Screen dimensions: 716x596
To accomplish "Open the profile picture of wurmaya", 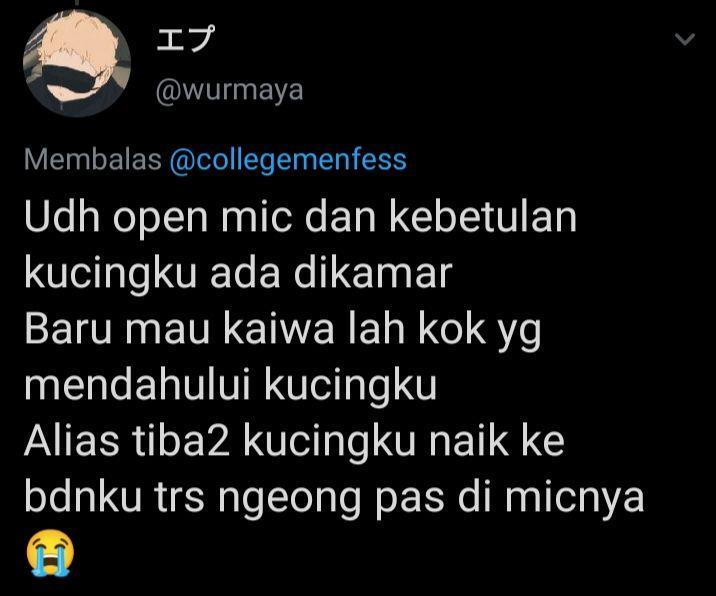I will pyautogui.click(x=77, y=63).
